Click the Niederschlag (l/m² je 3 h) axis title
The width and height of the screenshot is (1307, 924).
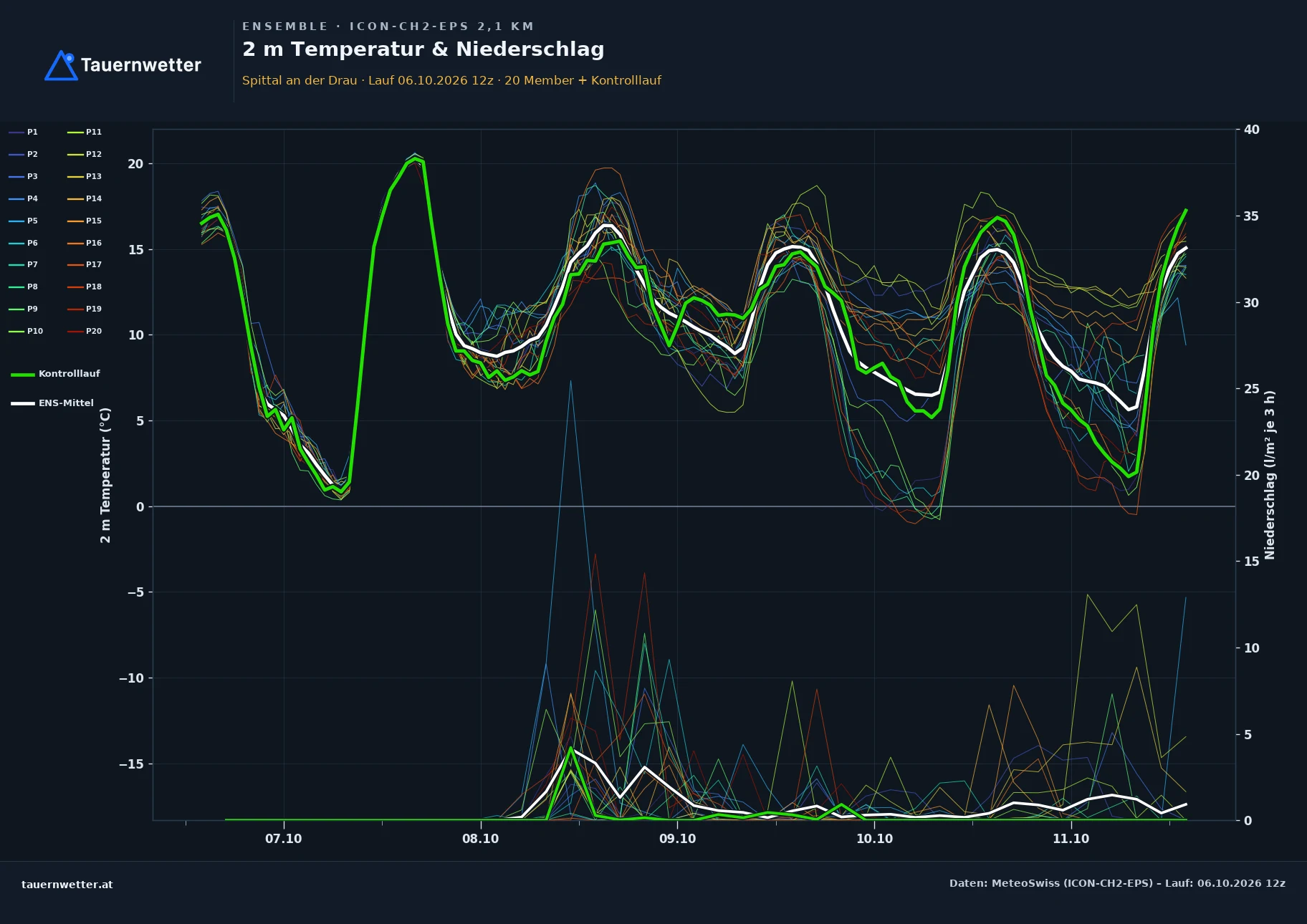[1270, 475]
